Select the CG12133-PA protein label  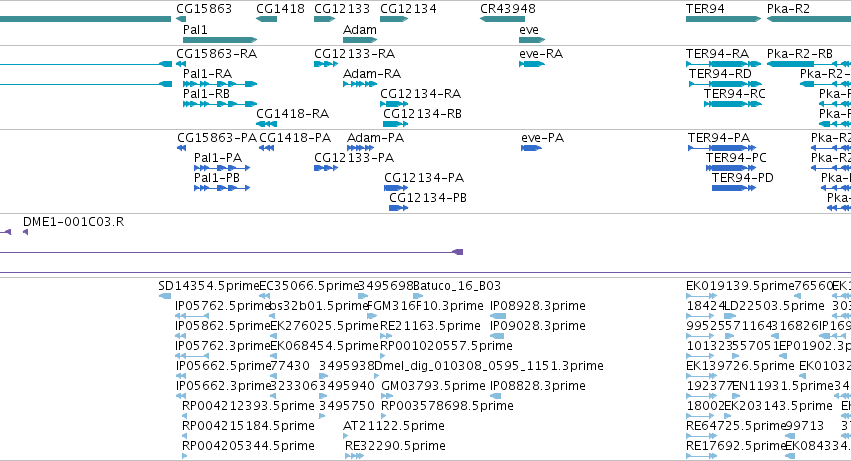pos(354,158)
